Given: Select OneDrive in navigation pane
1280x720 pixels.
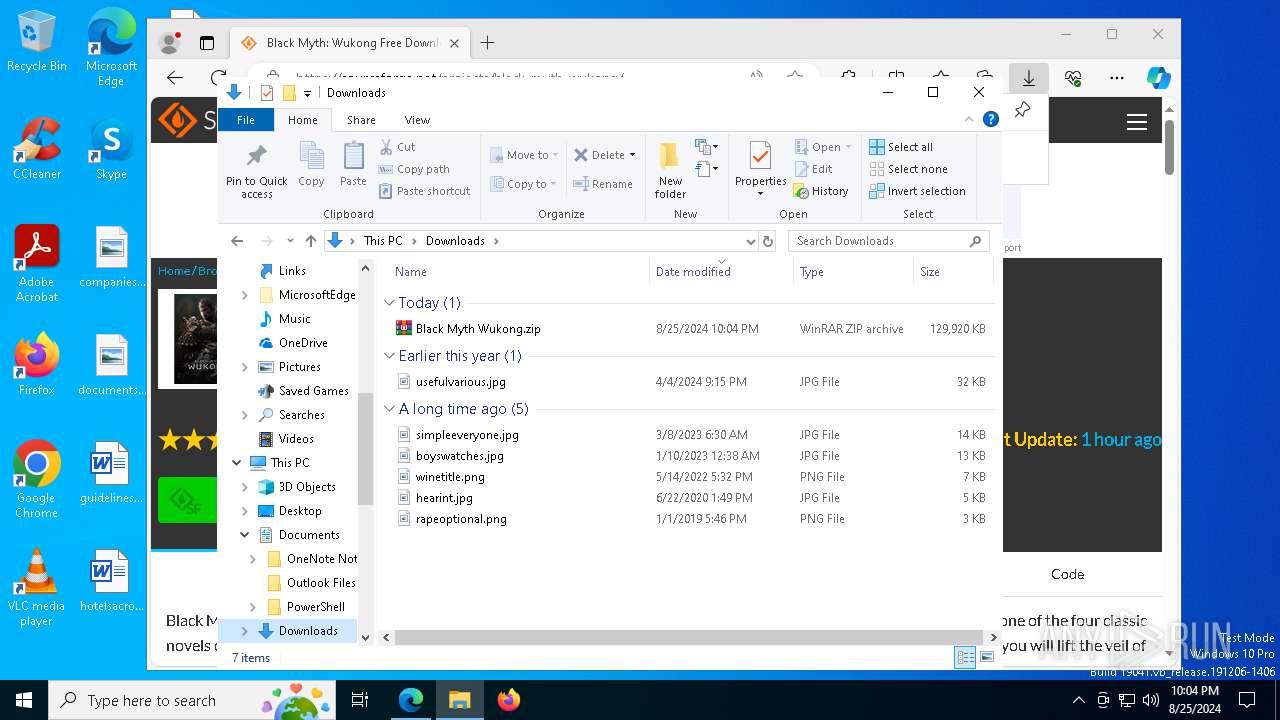Looking at the screenshot, I should coord(303,343).
